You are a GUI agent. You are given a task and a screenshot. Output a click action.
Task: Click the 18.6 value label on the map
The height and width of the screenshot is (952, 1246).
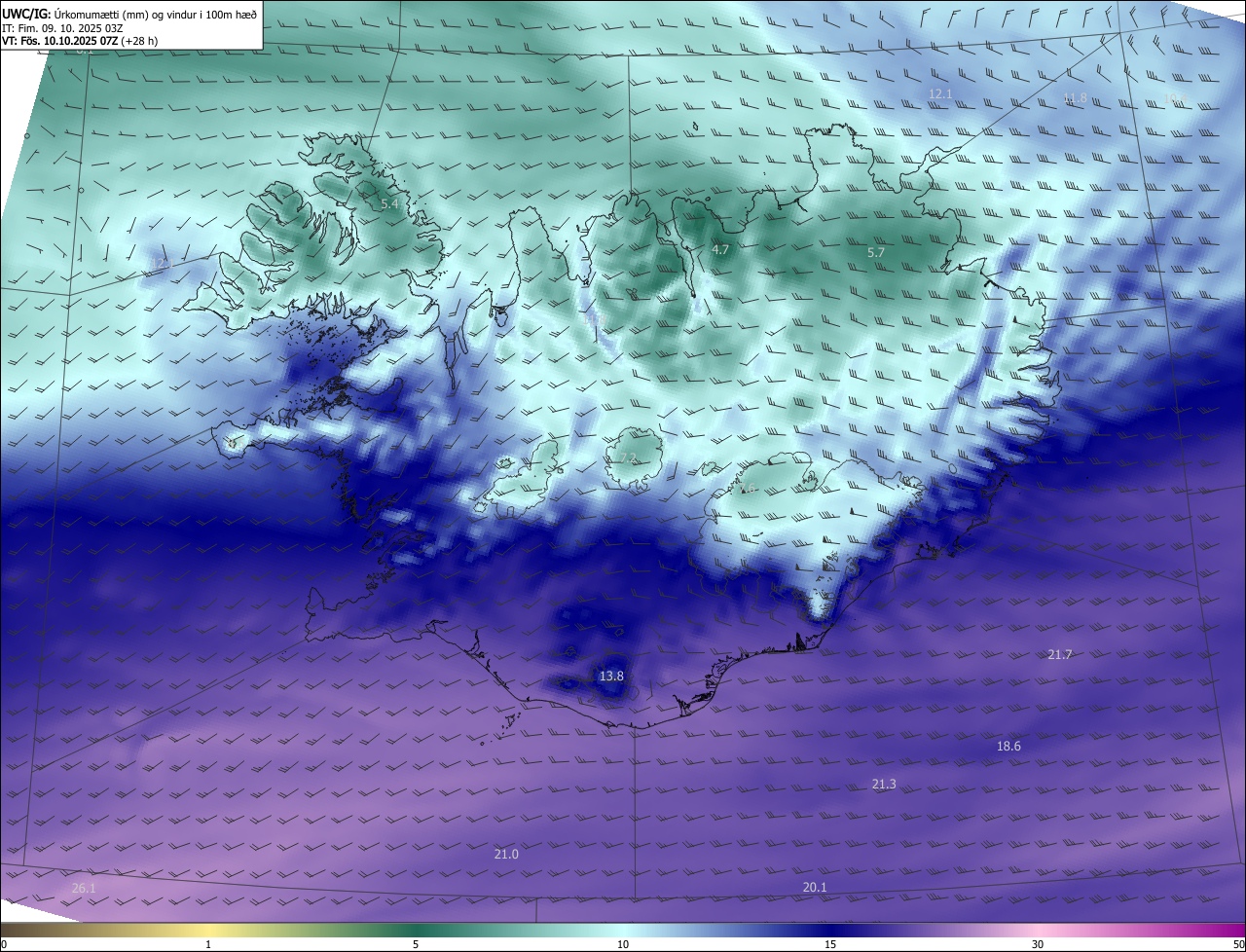coord(1008,747)
